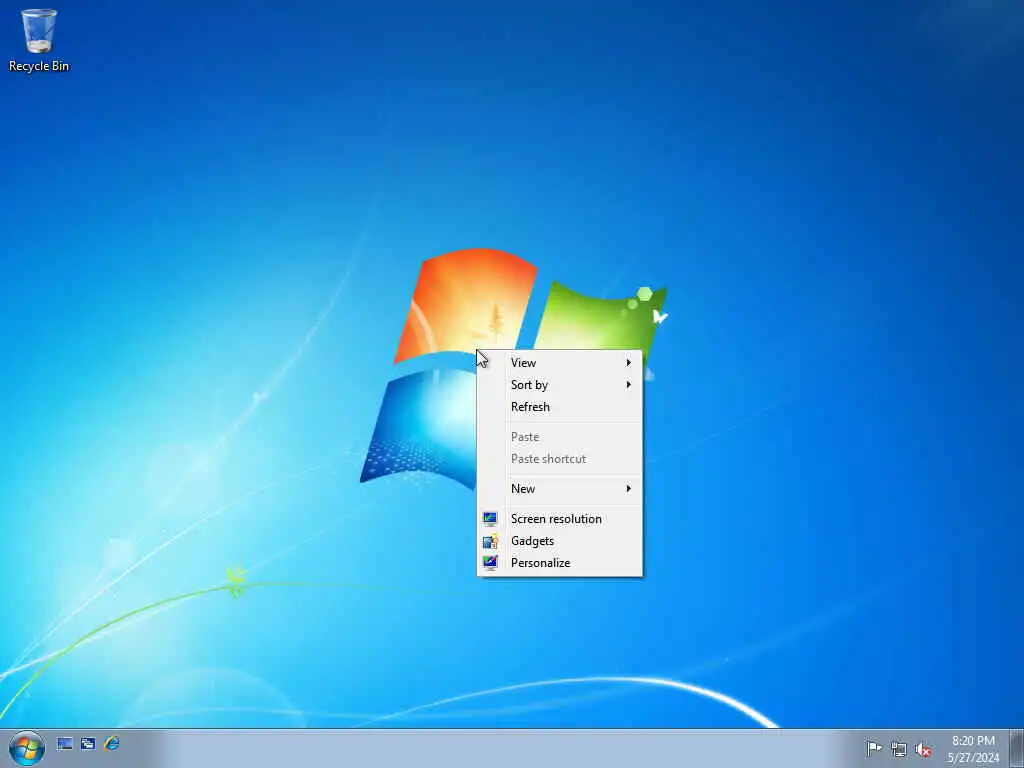Open the network status tray icon
1024x768 pixels.
(899, 749)
